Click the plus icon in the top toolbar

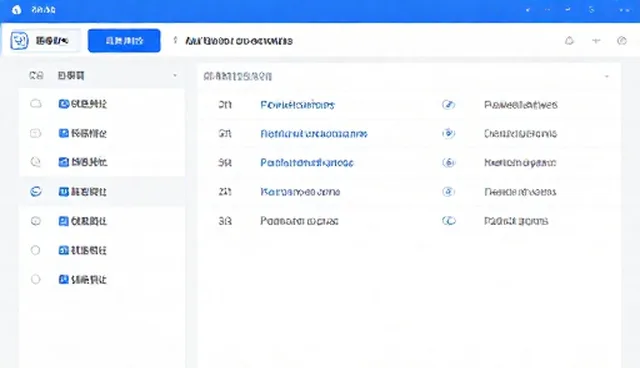tap(596, 41)
